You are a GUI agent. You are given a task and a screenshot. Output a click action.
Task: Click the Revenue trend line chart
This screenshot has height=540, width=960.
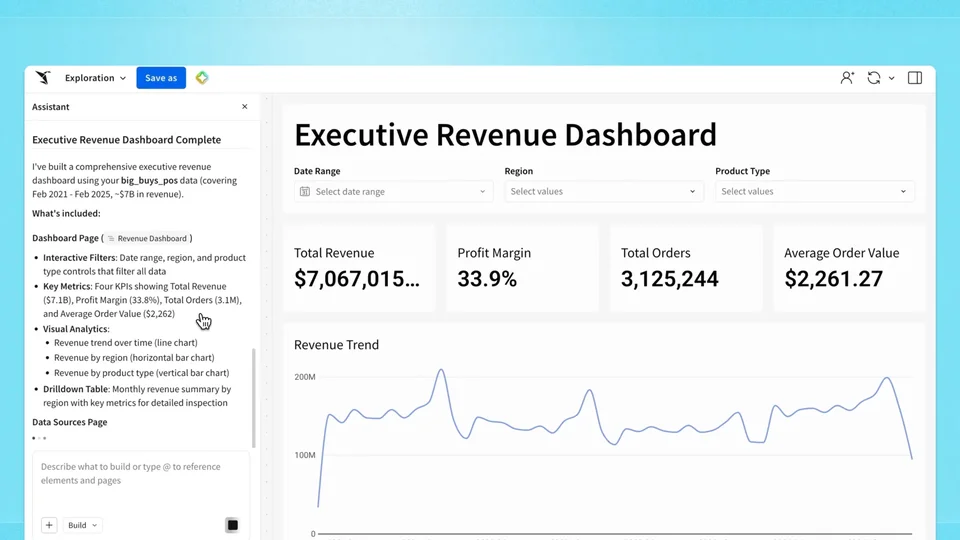615,438
